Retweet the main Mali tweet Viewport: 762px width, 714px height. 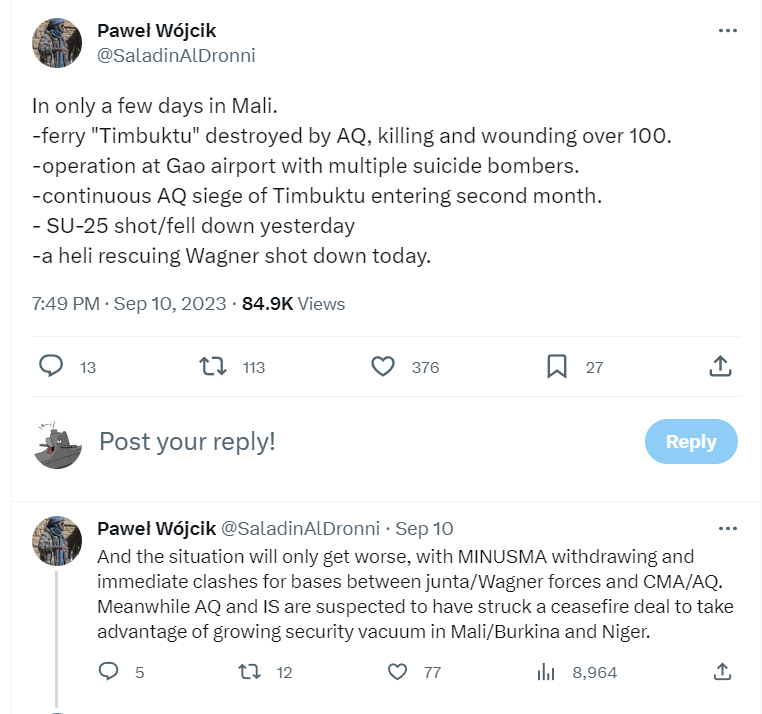coord(213,367)
